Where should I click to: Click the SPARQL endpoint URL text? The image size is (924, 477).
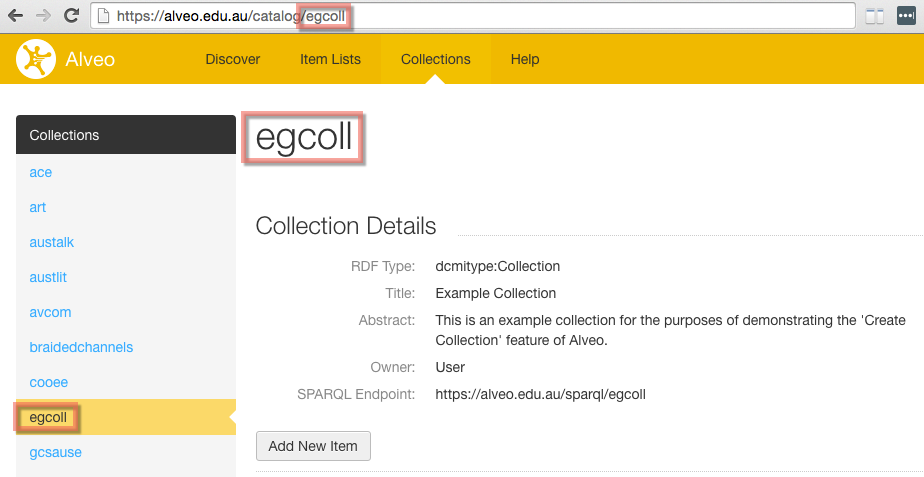[x=540, y=394]
